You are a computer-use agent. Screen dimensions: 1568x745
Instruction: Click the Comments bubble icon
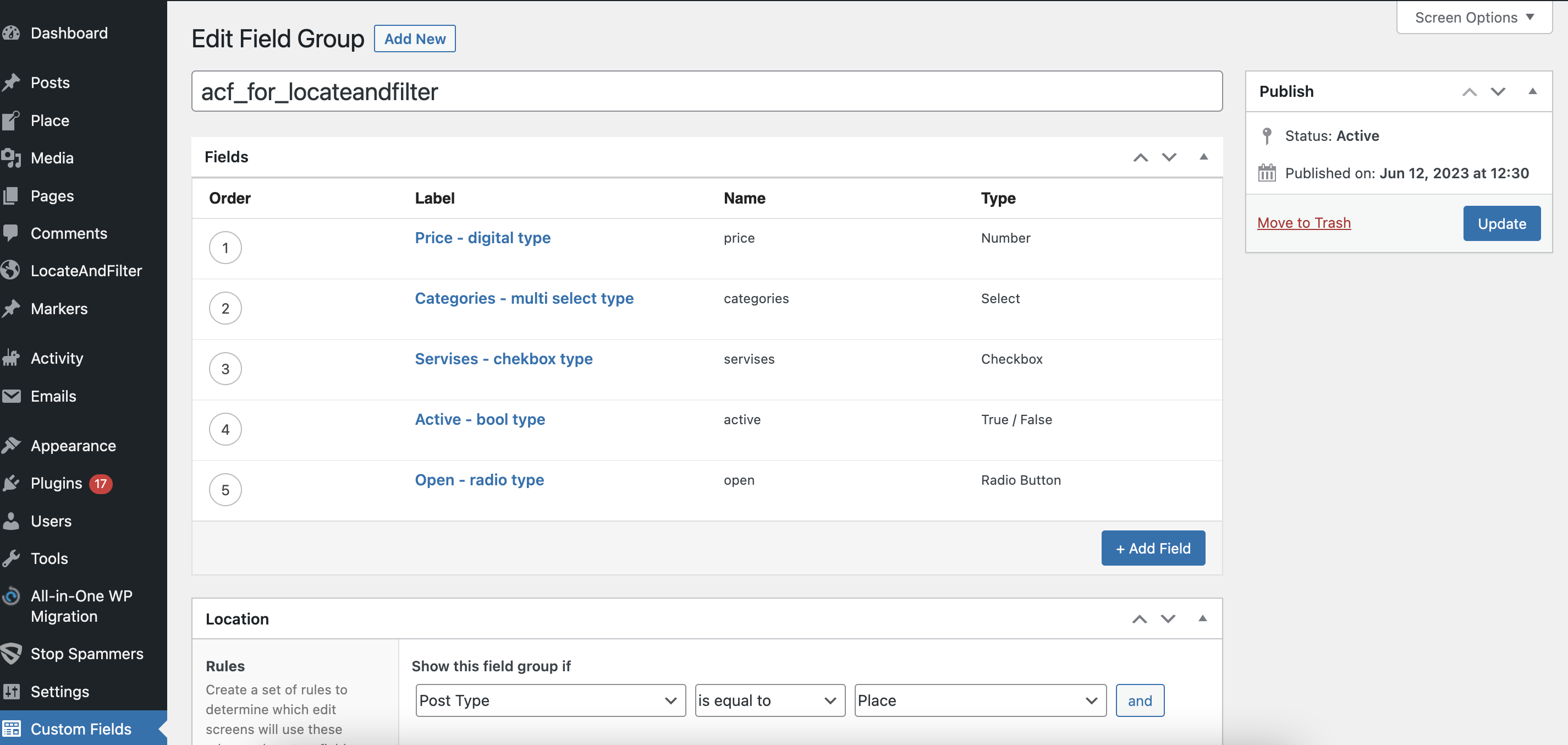point(12,233)
